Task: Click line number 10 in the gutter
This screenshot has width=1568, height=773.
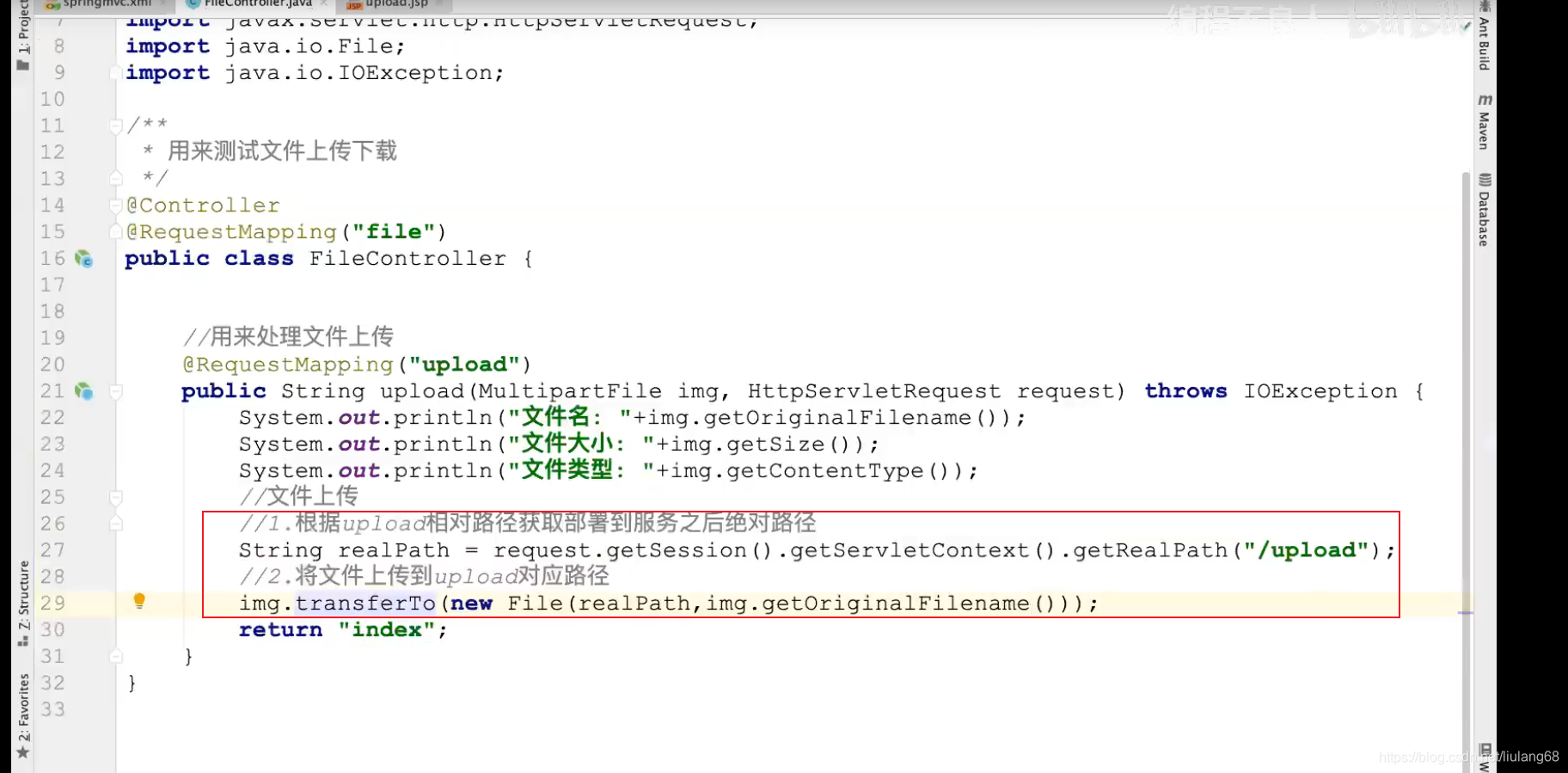Action: click(x=52, y=100)
